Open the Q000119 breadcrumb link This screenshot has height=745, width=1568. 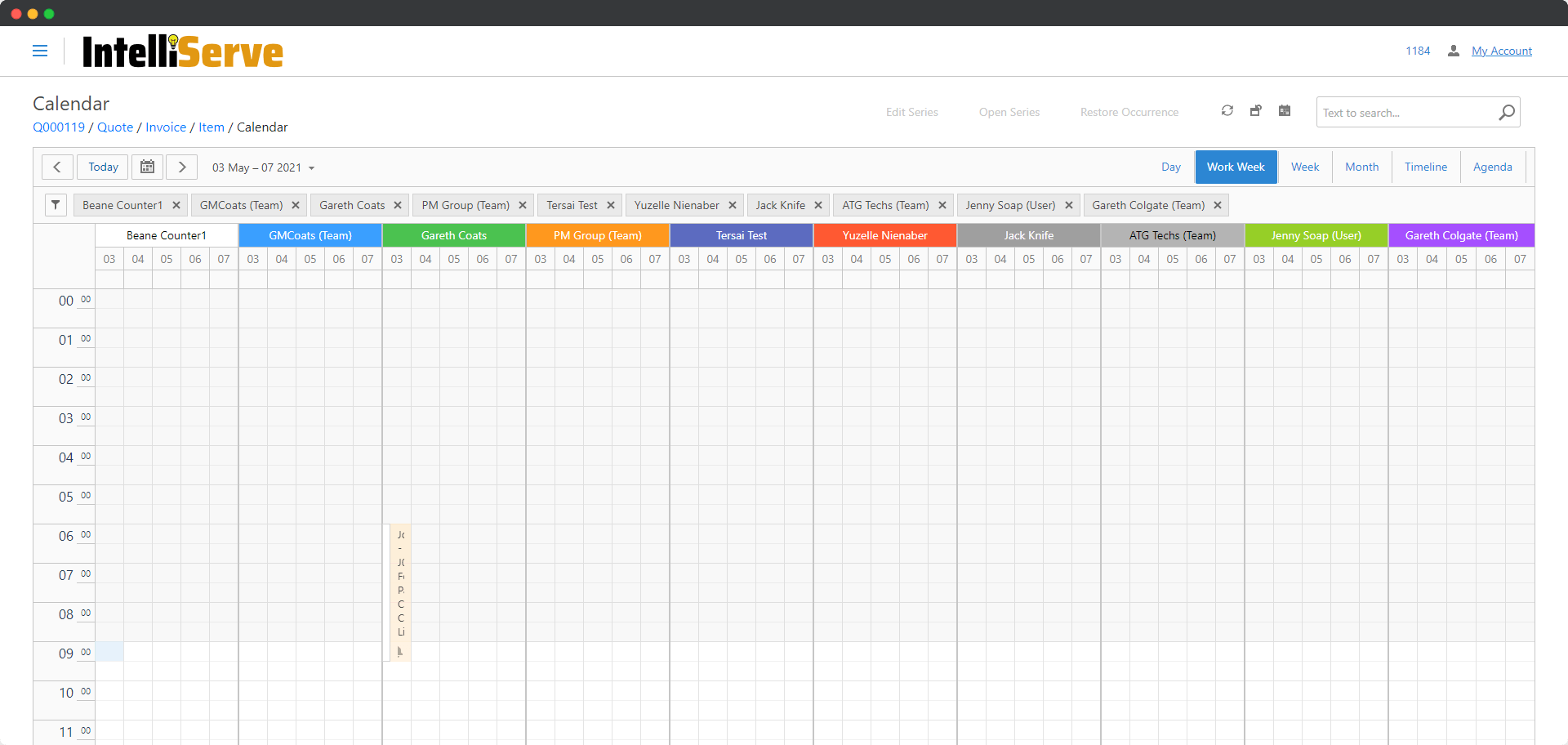[x=59, y=127]
